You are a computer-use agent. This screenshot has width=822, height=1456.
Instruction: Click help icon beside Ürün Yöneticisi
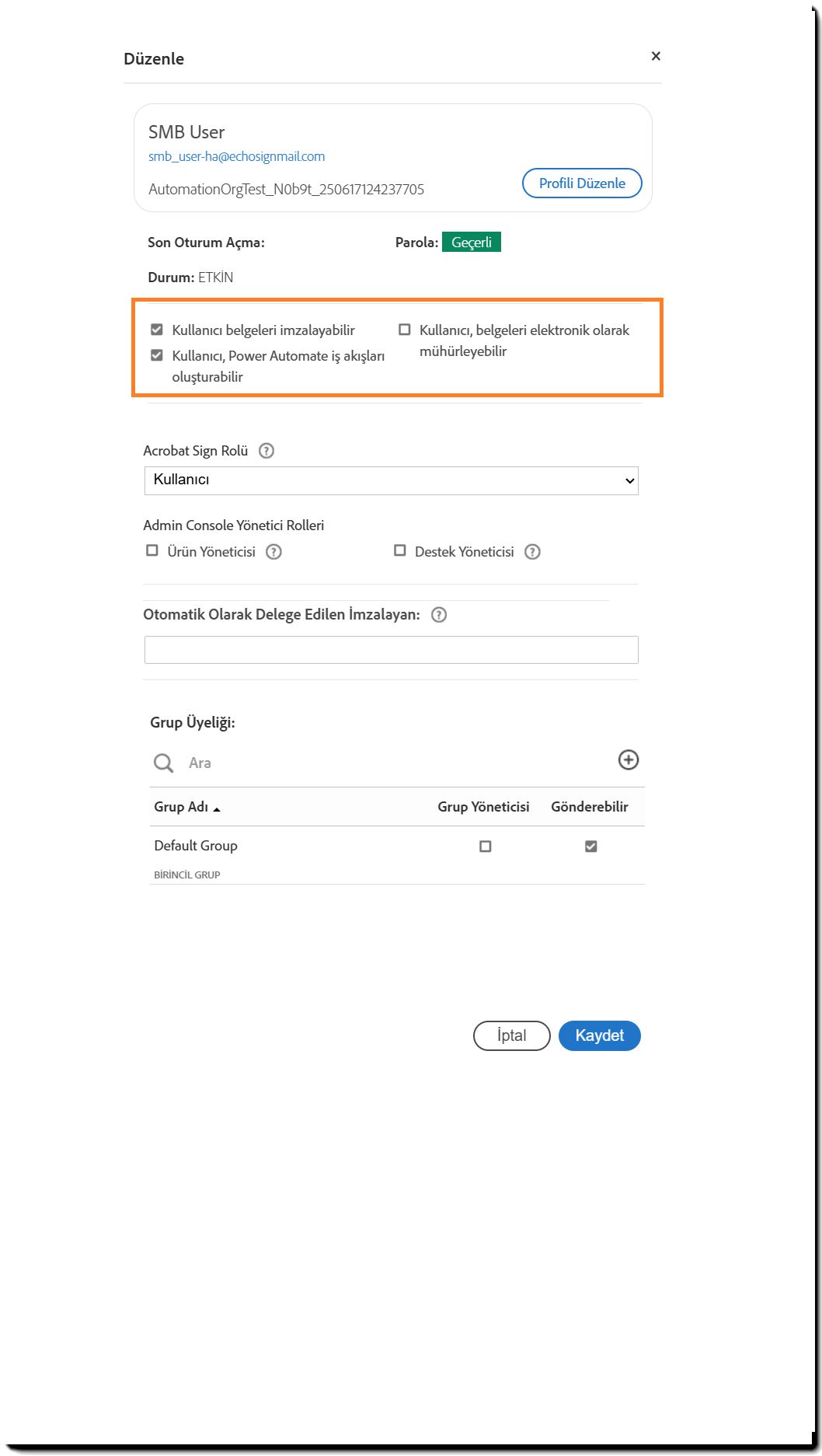click(x=273, y=552)
